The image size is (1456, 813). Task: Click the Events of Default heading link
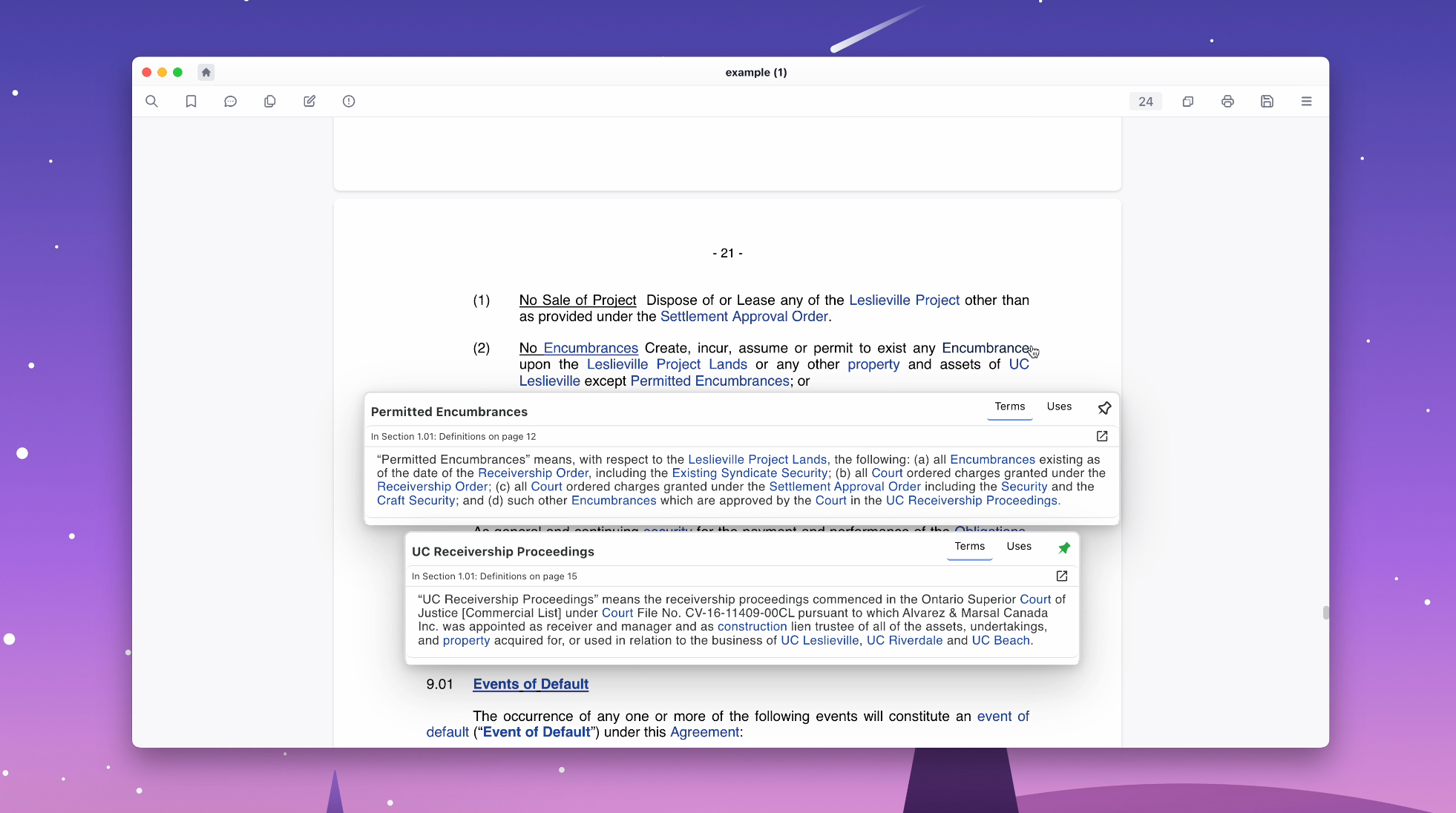click(x=531, y=684)
